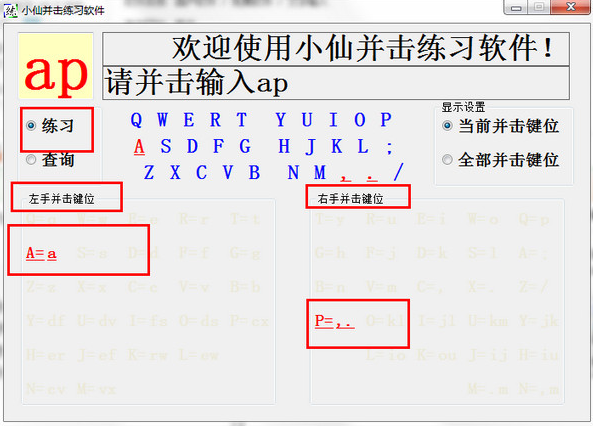Click the M key letter
593x426 pixels.
[x=320, y=173]
